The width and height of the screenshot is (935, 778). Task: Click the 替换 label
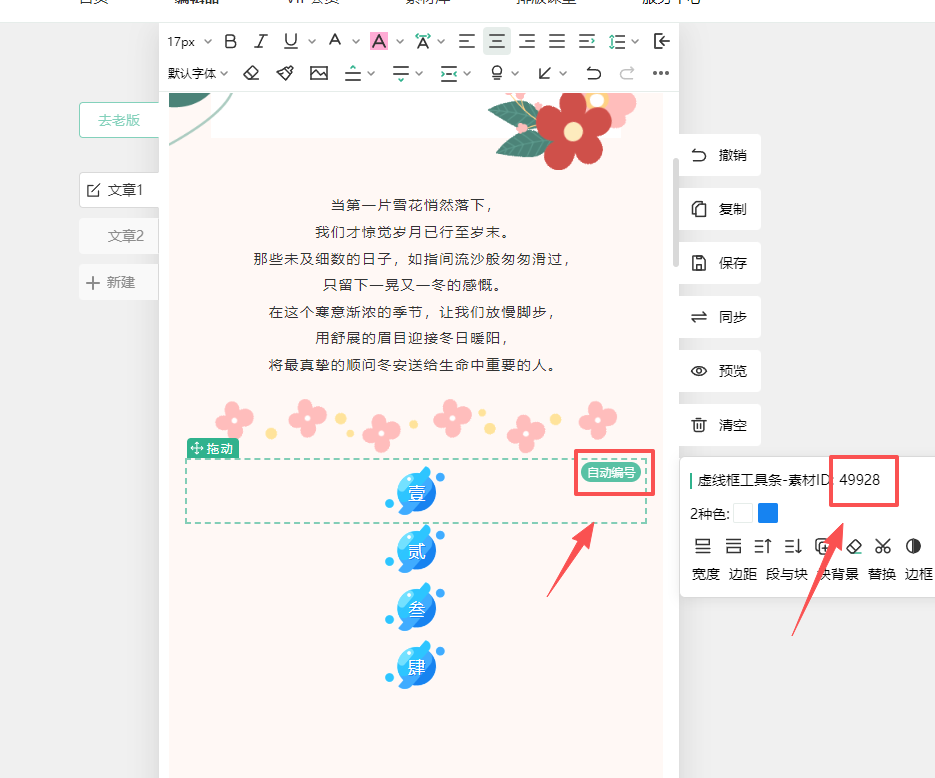[x=882, y=574]
